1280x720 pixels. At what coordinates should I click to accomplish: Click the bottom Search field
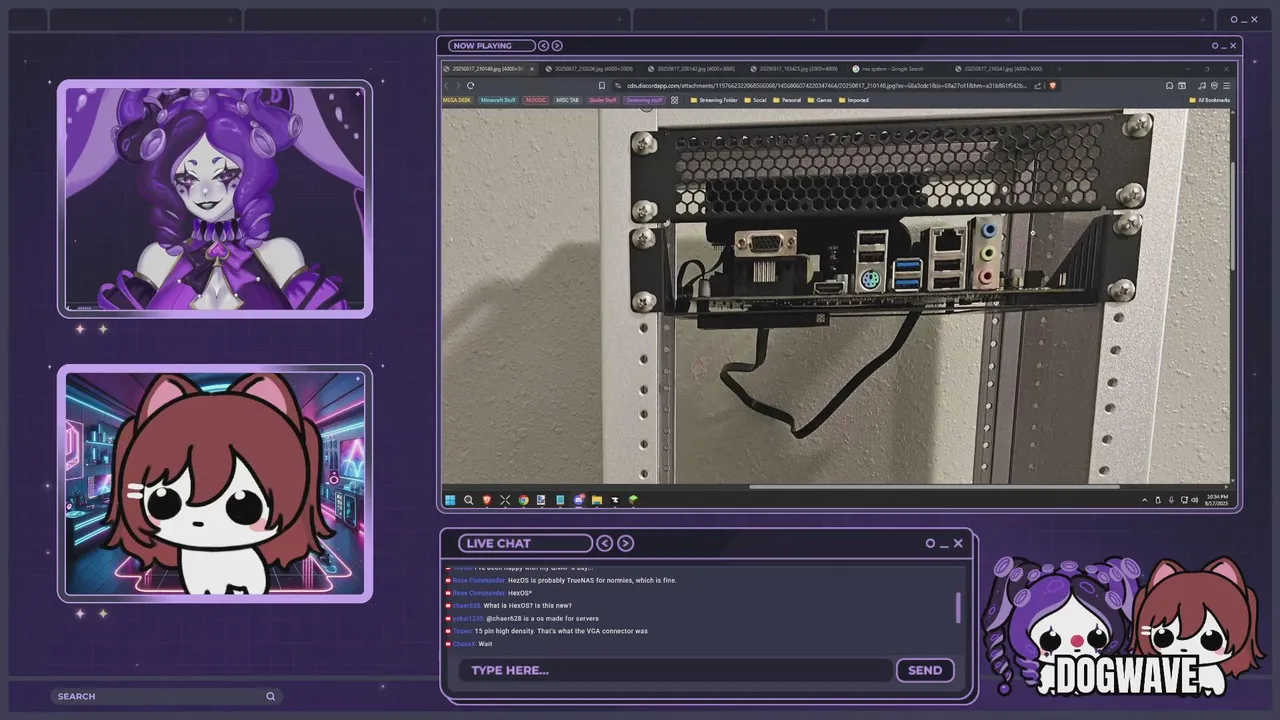(x=166, y=696)
